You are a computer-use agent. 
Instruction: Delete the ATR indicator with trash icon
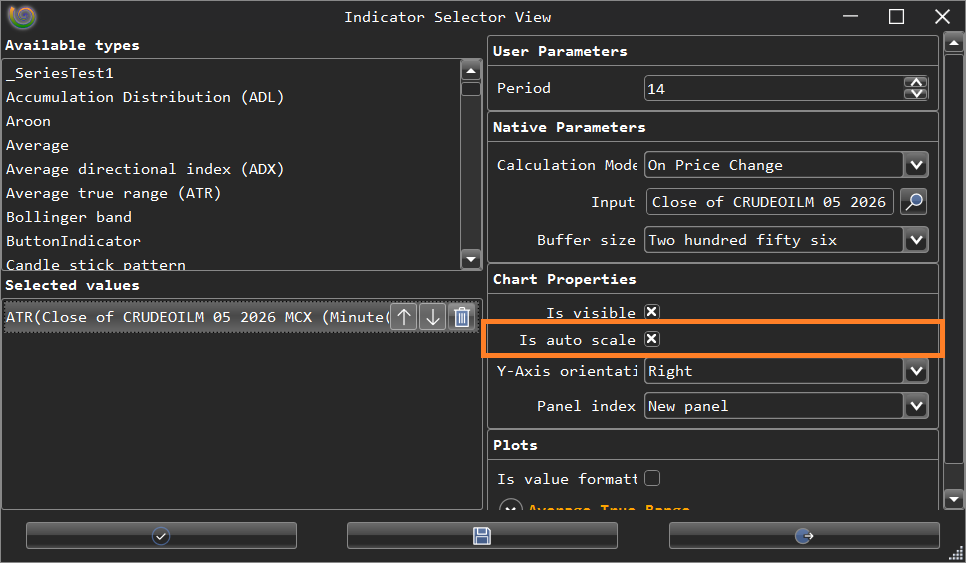pos(462,317)
